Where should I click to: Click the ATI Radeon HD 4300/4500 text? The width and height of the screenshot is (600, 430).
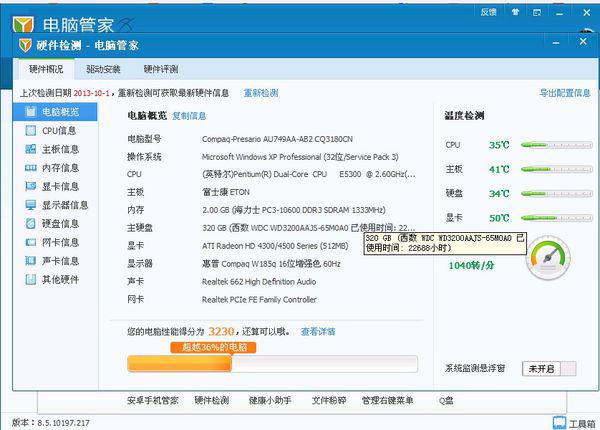[x=275, y=246]
